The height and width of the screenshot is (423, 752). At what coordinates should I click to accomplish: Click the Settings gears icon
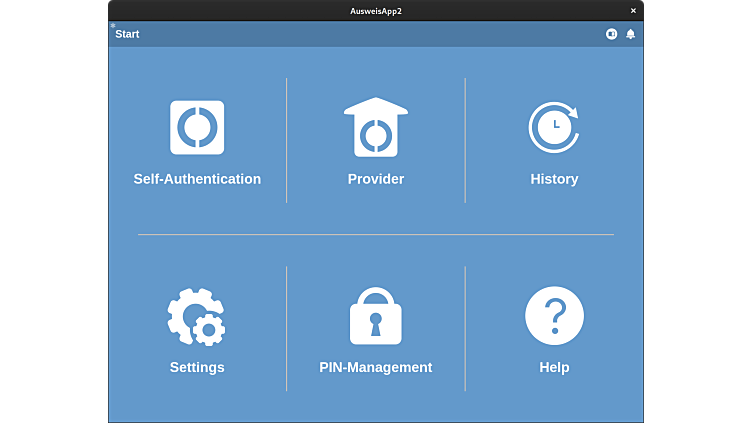197,316
